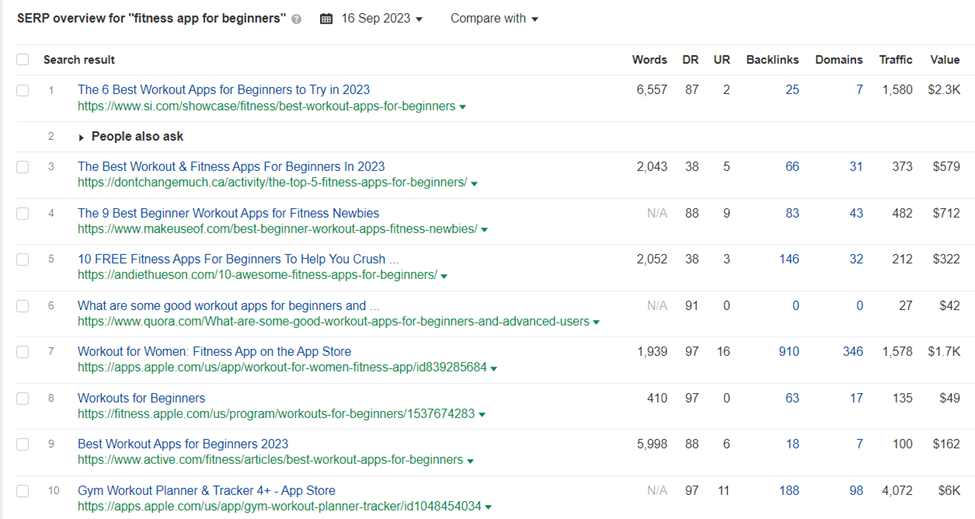Viewport: 975px width, 519px height.
Task: Open URL dropdown arrow for fitness.apple.com result
Action: 482,415
